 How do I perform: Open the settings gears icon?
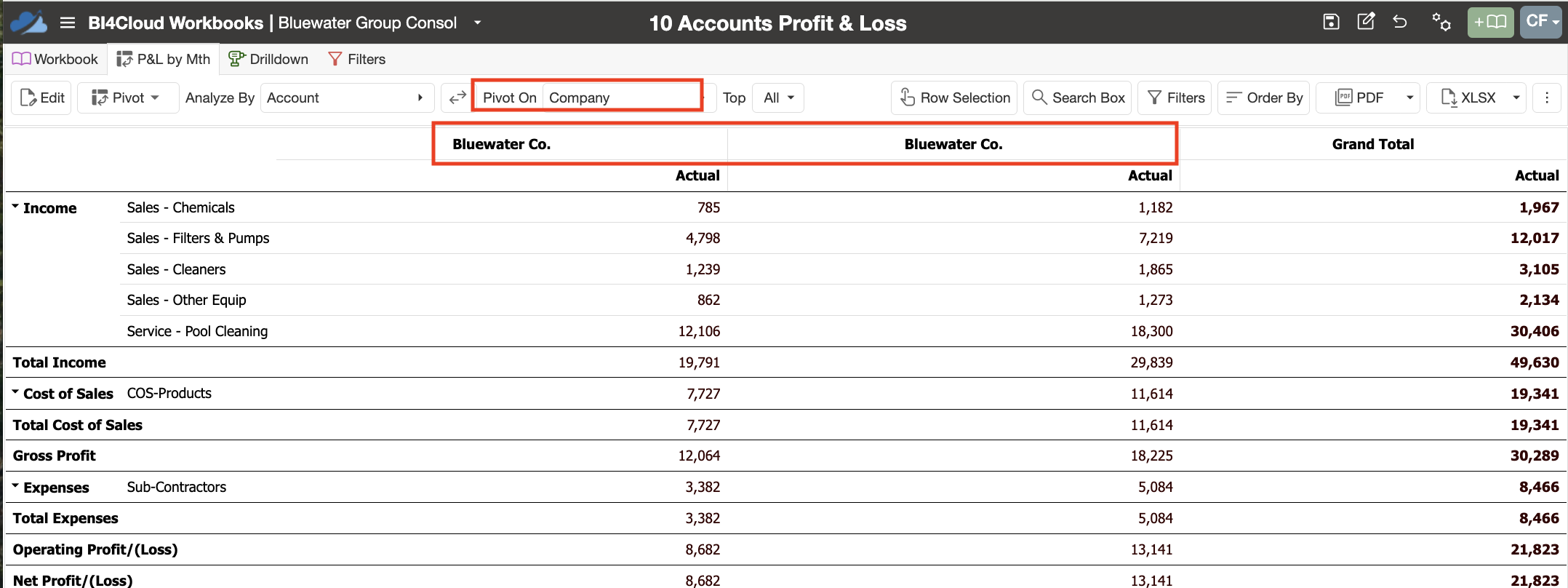(x=1441, y=22)
